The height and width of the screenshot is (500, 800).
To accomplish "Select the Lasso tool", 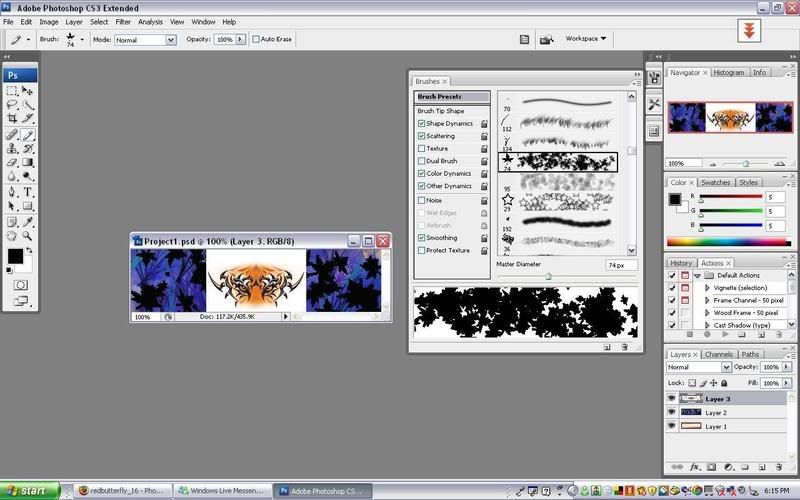I will (12, 104).
